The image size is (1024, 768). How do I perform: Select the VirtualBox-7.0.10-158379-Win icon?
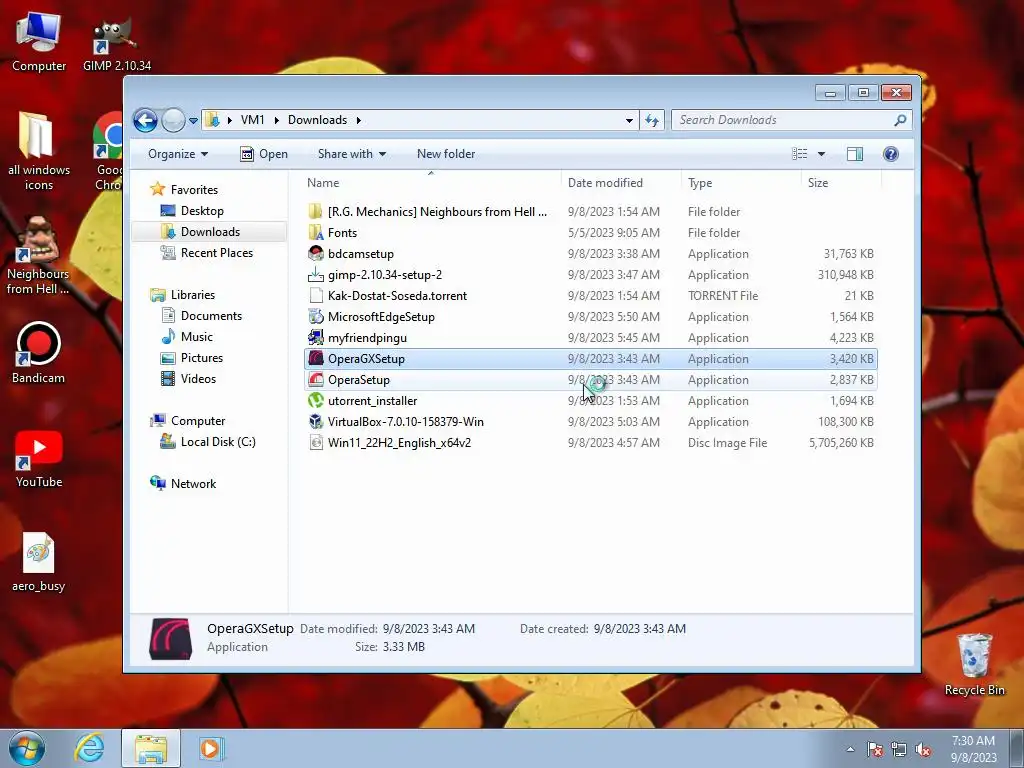tap(316, 421)
